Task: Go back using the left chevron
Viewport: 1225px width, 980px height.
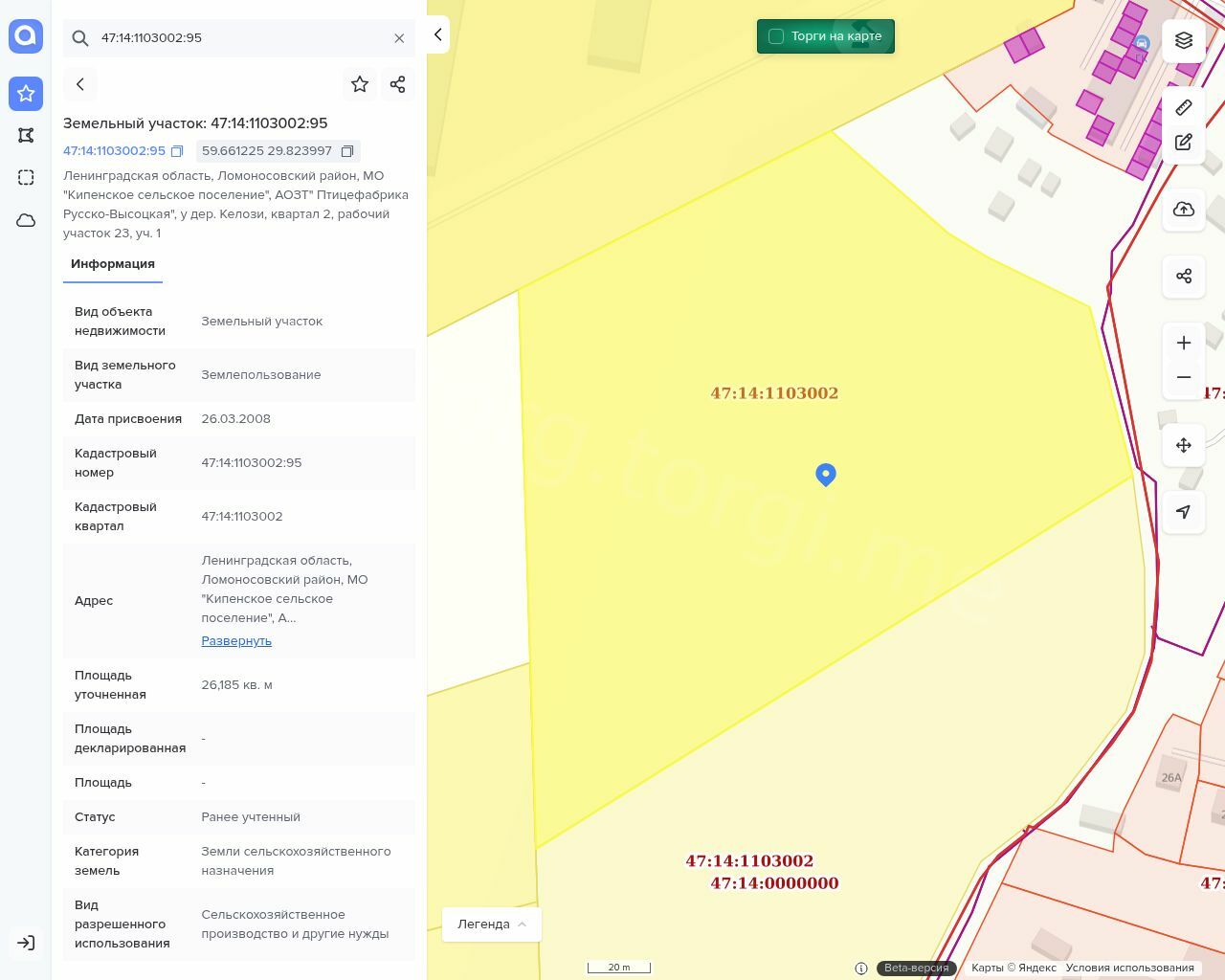Action: pyautogui.click(x=80, y=84)
